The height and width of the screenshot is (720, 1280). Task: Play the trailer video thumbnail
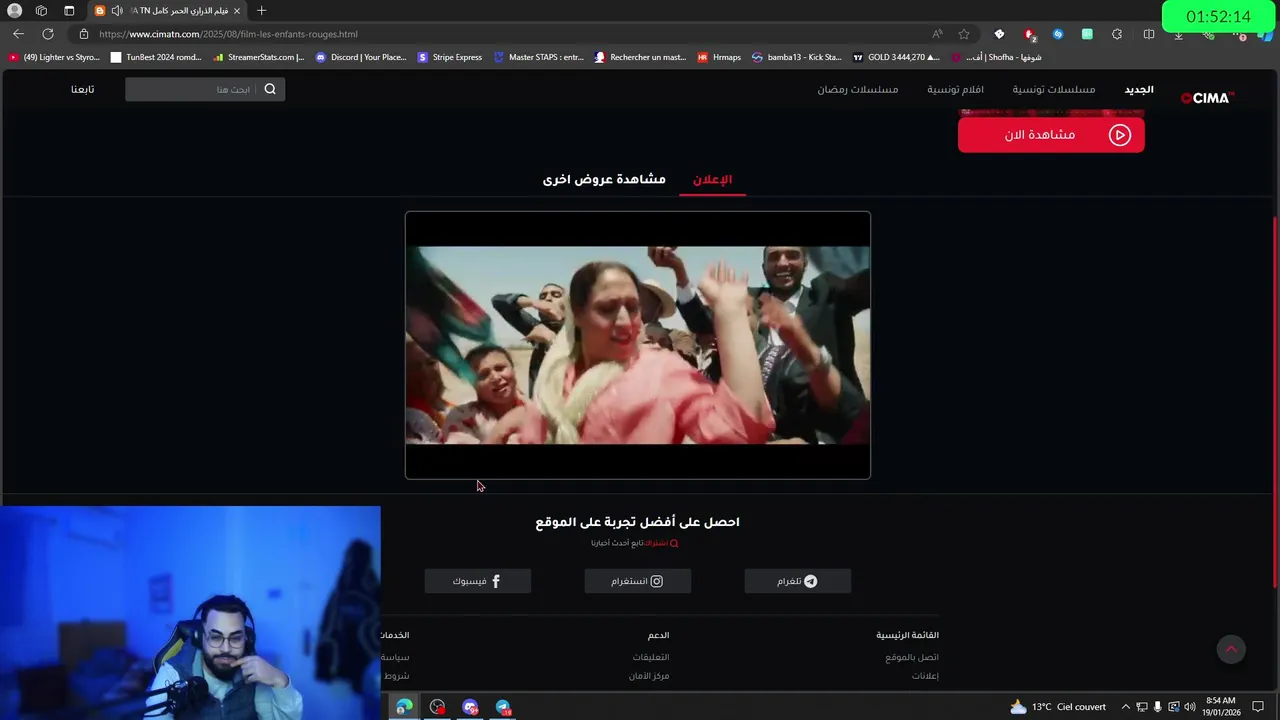(638, 345)
